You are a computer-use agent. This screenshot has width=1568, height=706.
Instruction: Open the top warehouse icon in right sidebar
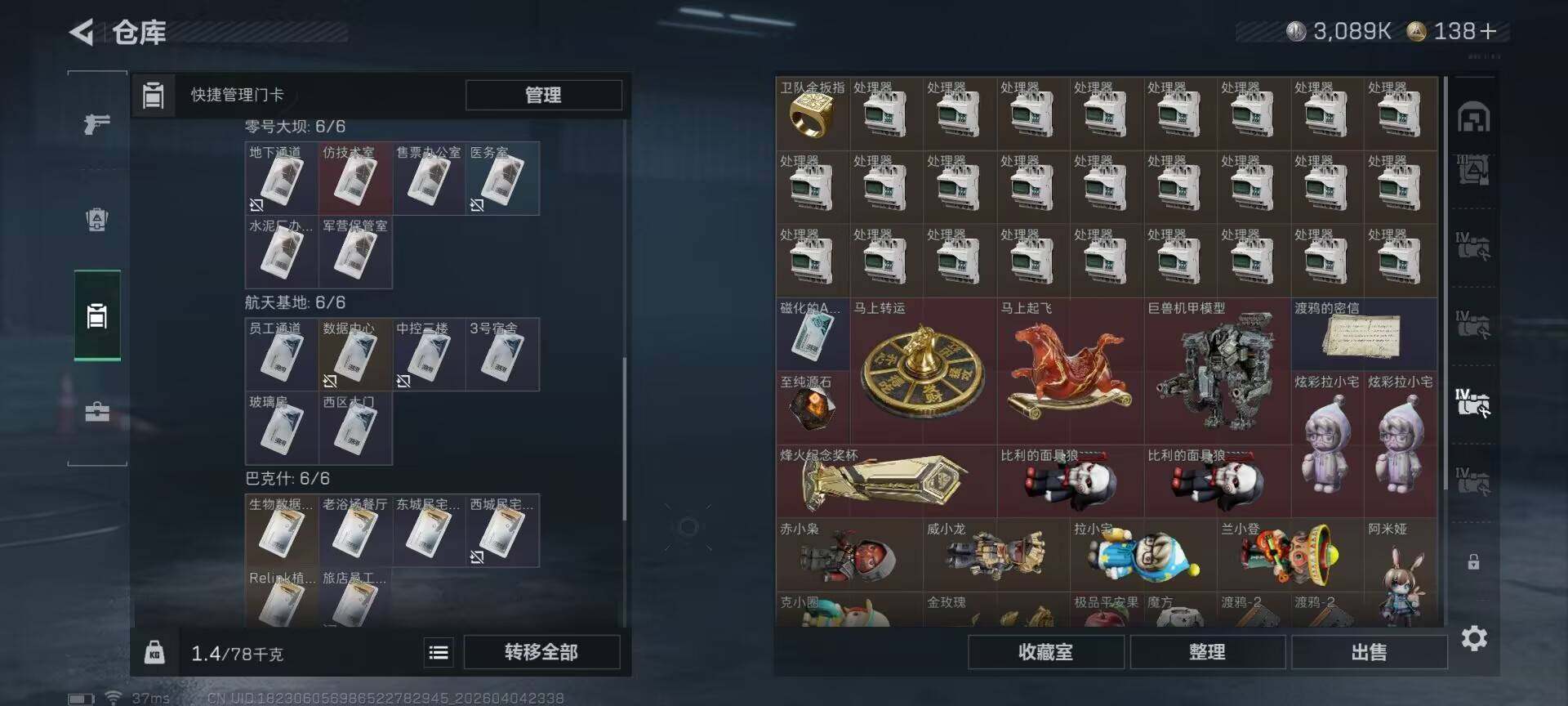(1474, 118)
